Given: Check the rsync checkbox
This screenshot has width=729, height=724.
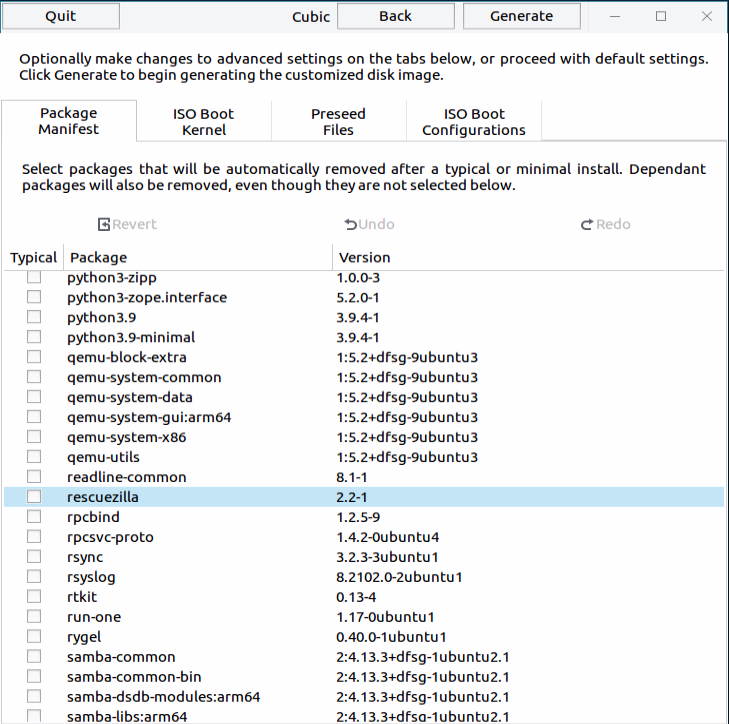Looking at the screenshot, I should coord(34,557).
